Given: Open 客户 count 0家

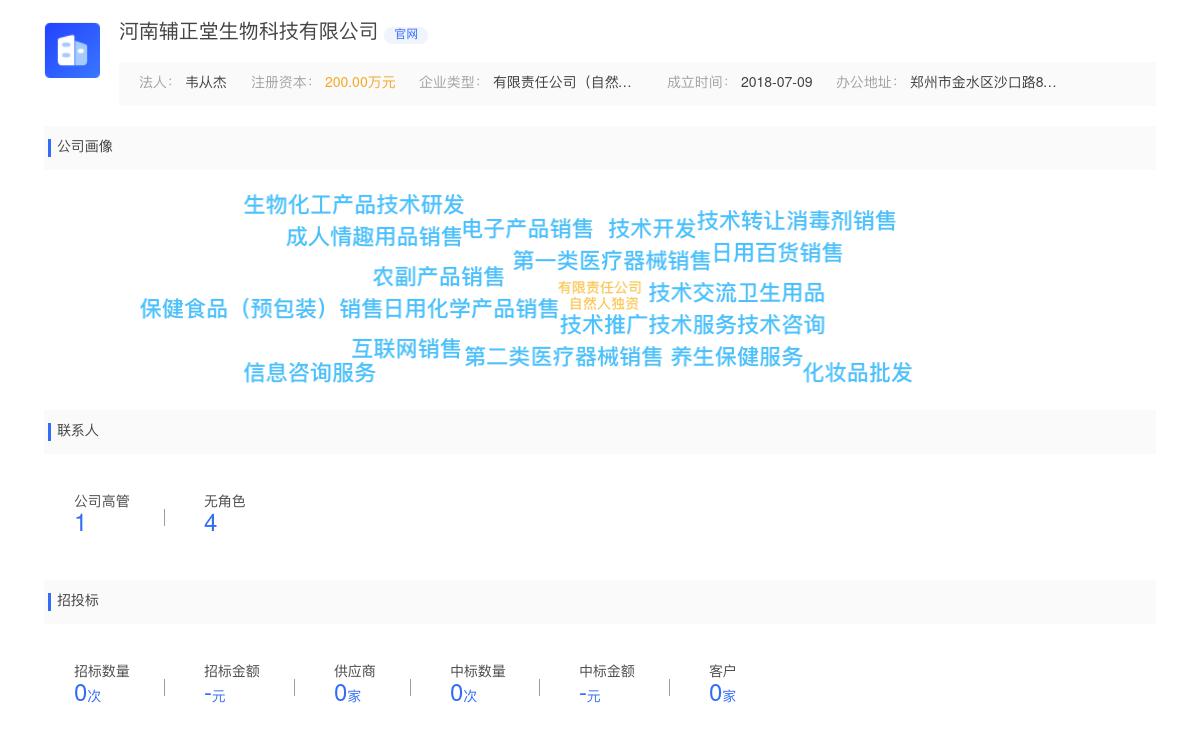Looking at the screenshot, I should pos(722,693).
